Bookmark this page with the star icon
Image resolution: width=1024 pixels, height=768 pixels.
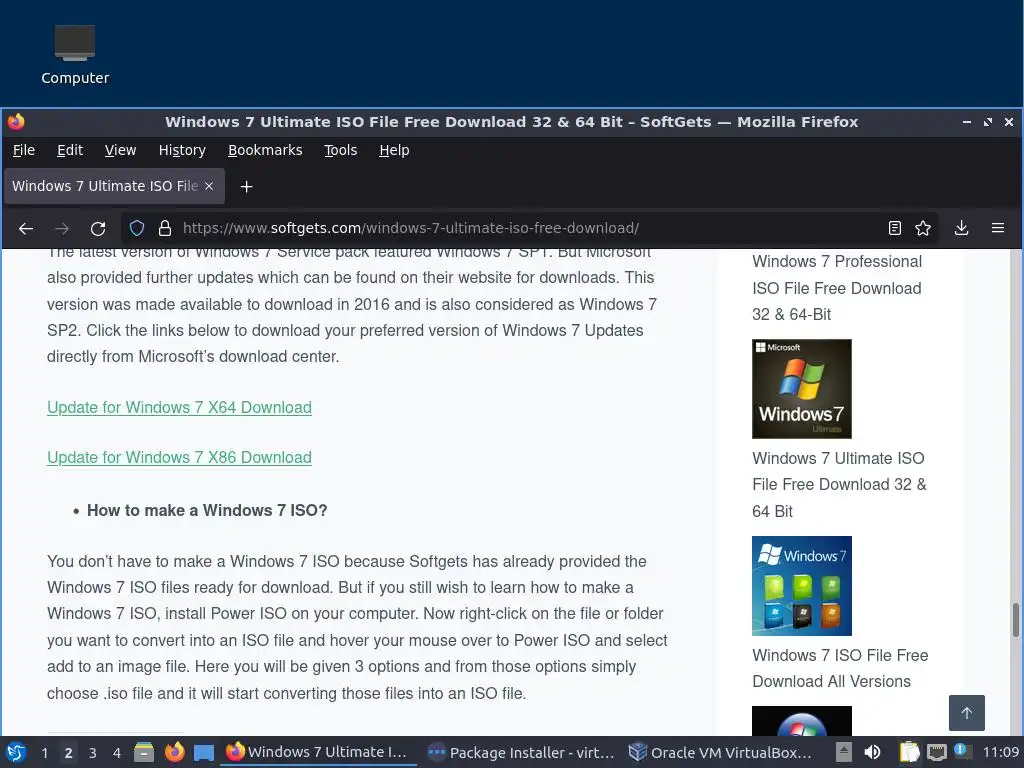pyautogui.click(x=923, y=228)
